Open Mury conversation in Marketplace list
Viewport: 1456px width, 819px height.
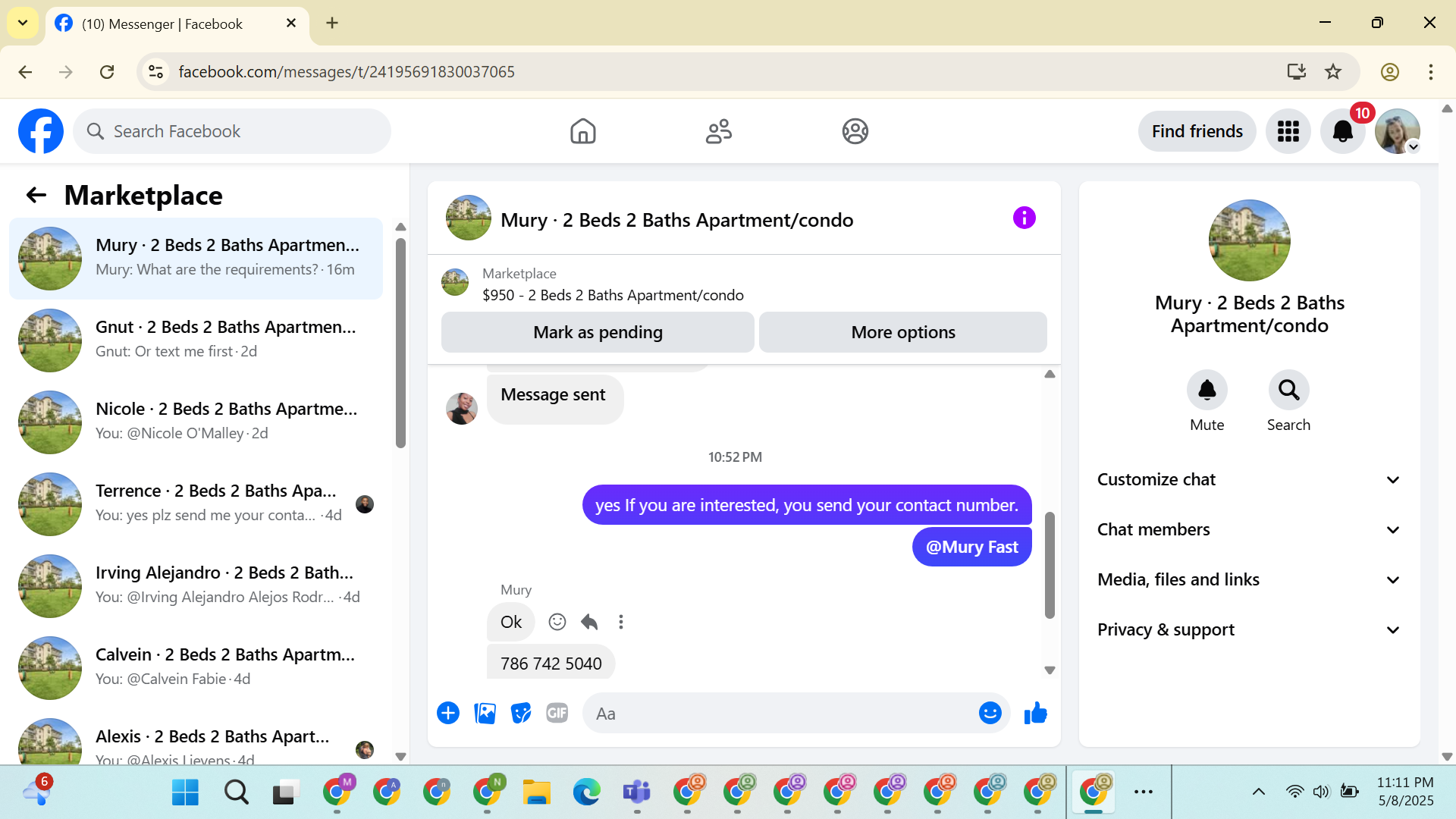pyautogui.click(x=196, y=259)
